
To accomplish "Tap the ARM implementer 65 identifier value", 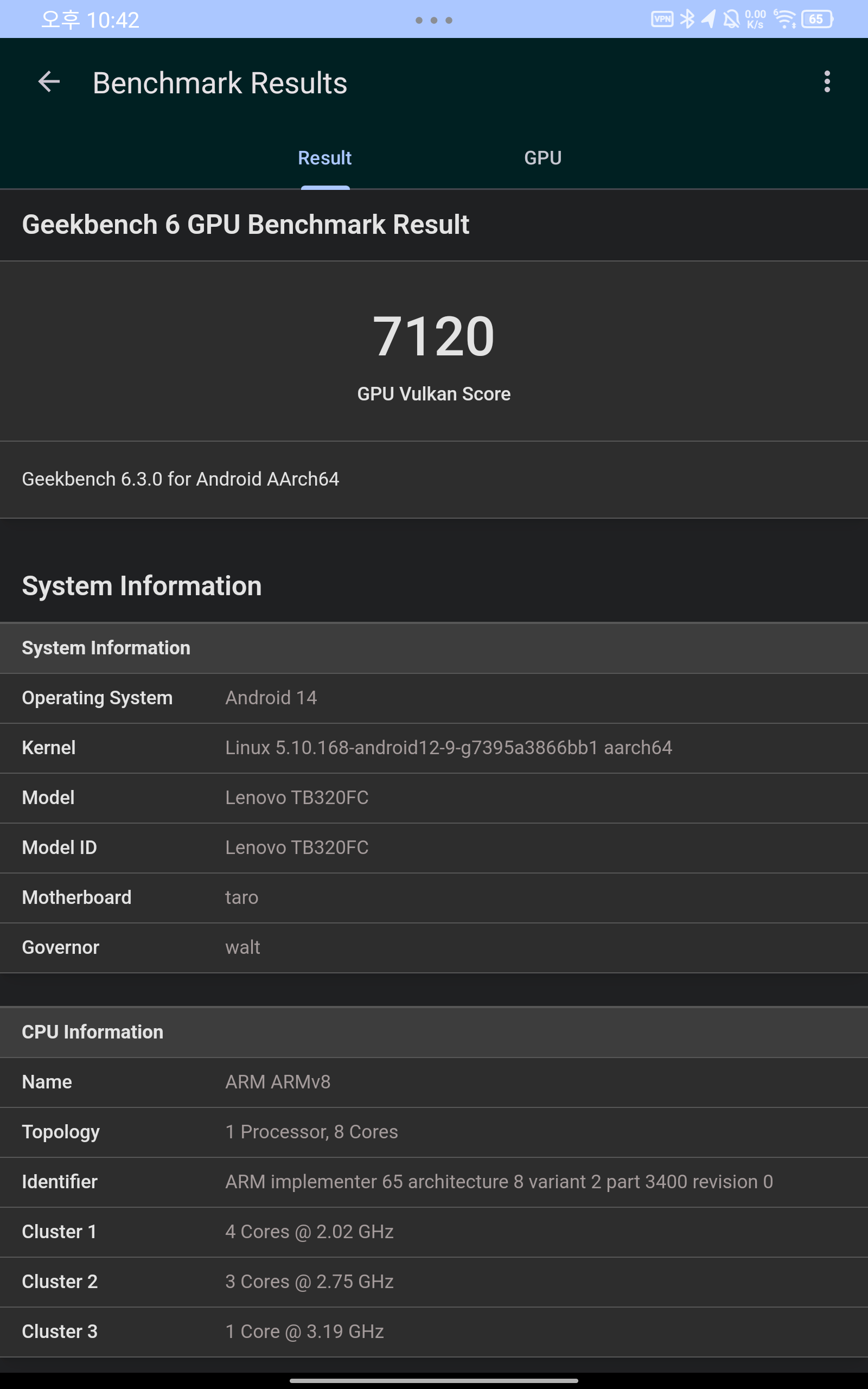I will (499, 1182).
